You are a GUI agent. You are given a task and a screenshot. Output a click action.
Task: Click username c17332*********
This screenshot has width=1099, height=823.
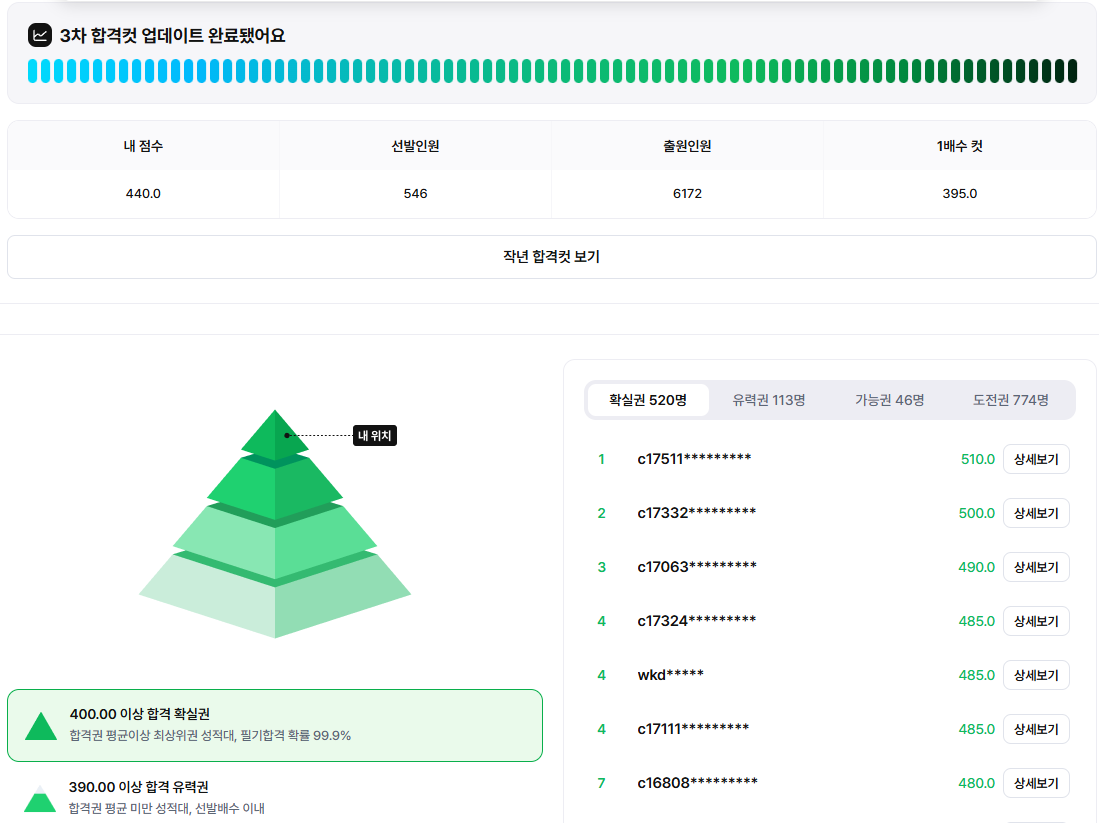(697, 513)
